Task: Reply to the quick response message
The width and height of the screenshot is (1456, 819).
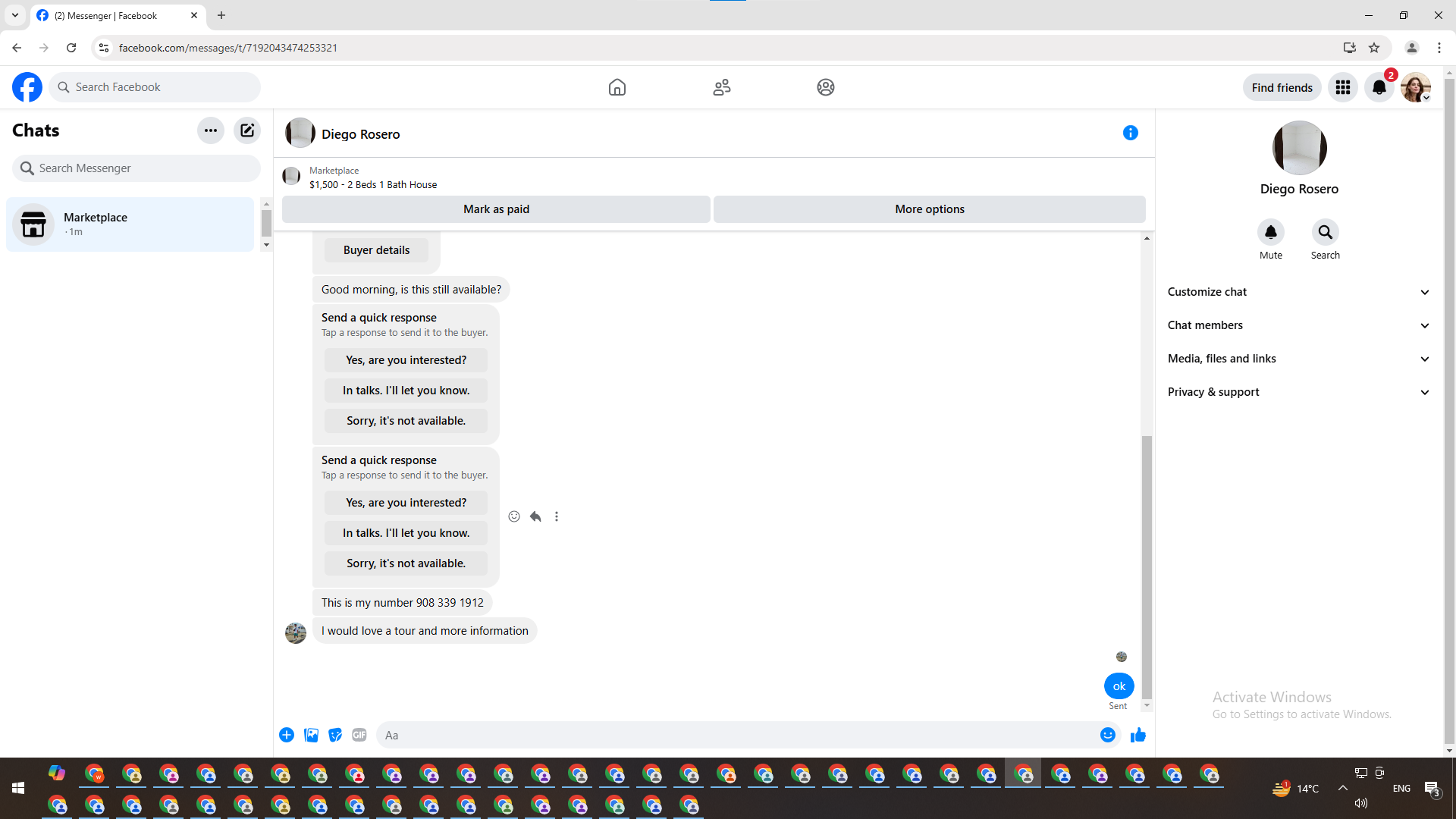Action: pyautogui.click(x=535, y=516)
